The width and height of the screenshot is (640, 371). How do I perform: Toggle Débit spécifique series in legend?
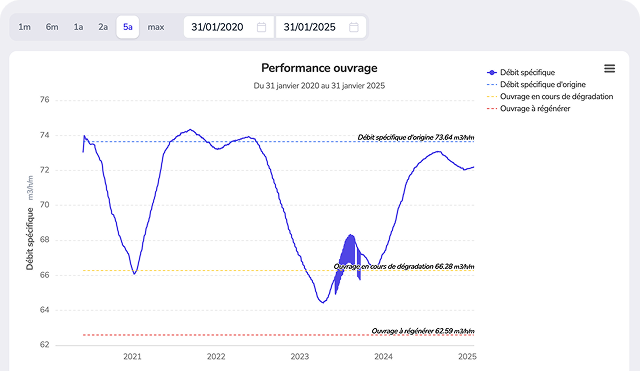point(521,72)
